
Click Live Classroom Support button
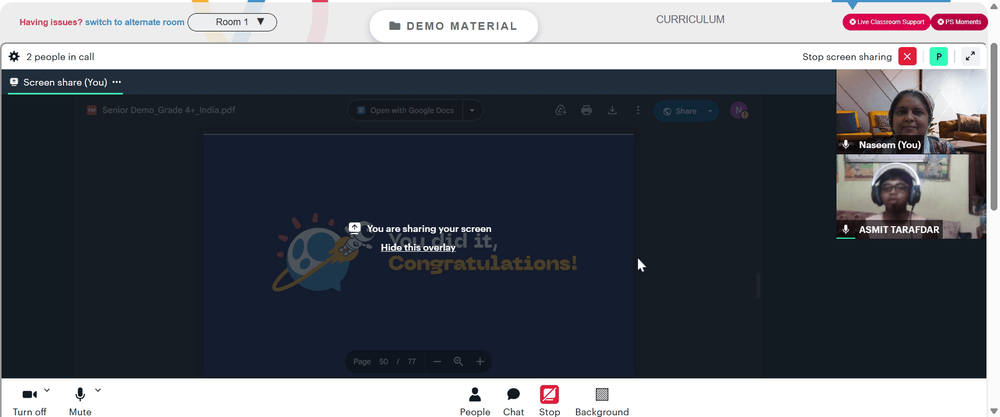click(886, 22)
